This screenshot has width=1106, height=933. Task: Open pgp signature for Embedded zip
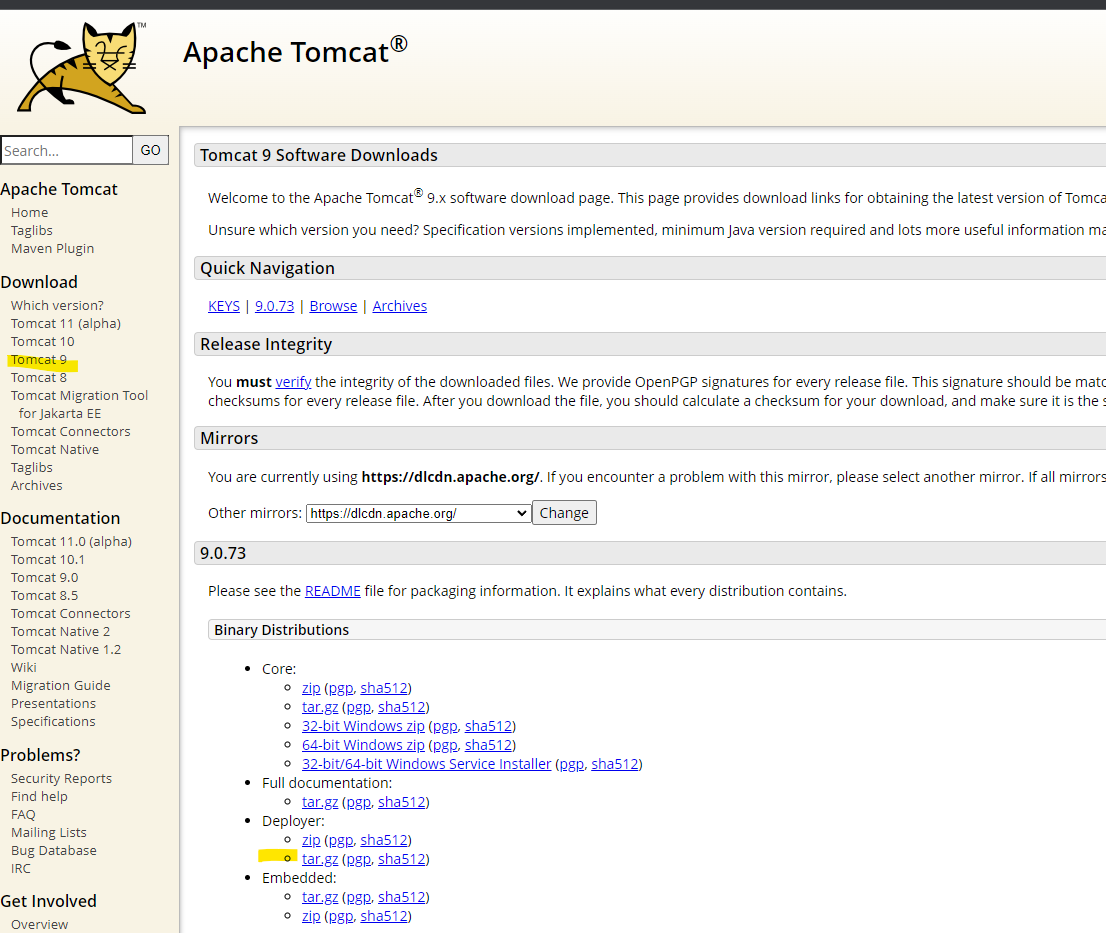pos(340,916)
